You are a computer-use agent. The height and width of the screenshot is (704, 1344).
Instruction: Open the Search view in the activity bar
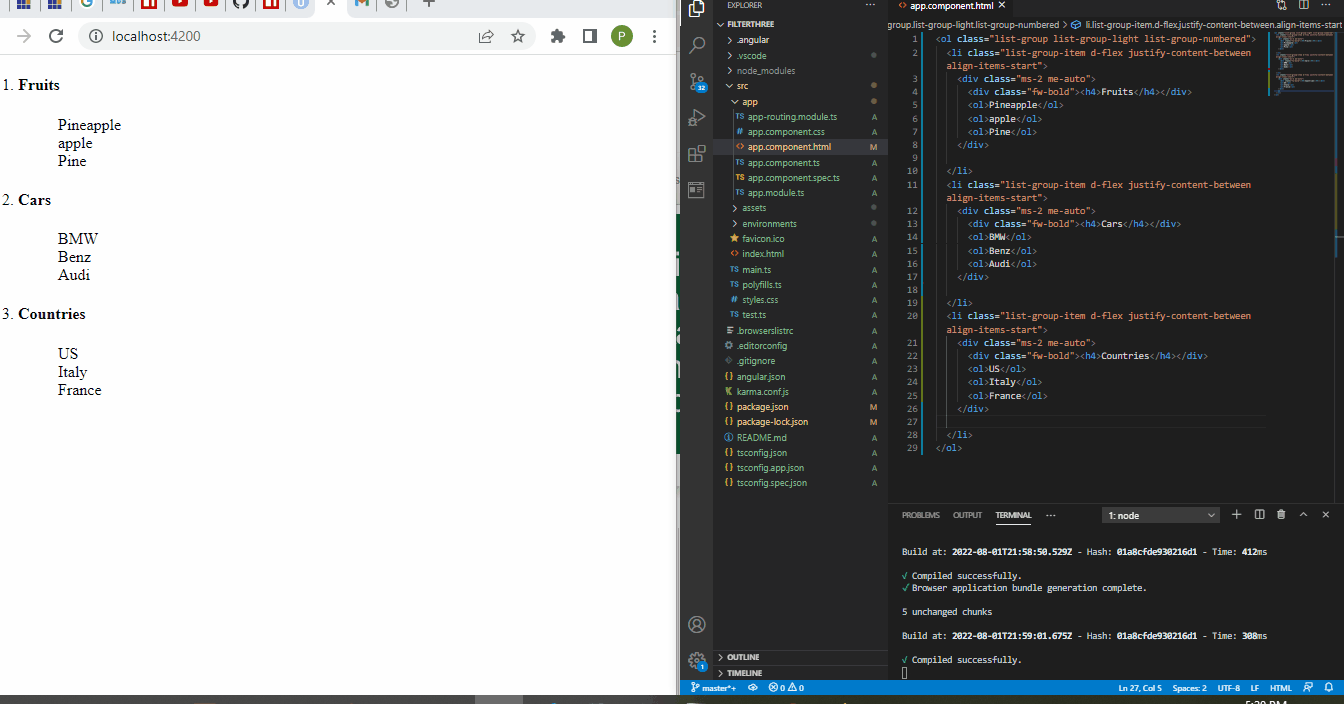click(x=697, y=46)
